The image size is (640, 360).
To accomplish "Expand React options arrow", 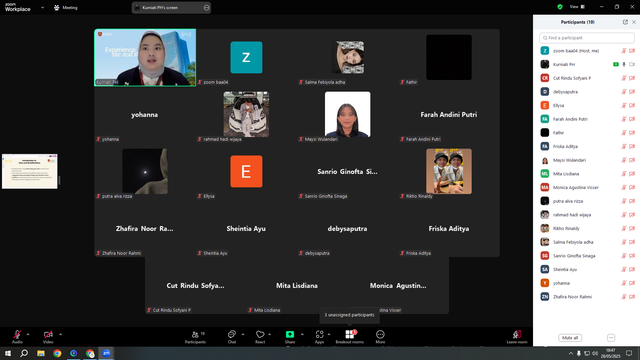I will pyautogui.click(x=270, y=334).
